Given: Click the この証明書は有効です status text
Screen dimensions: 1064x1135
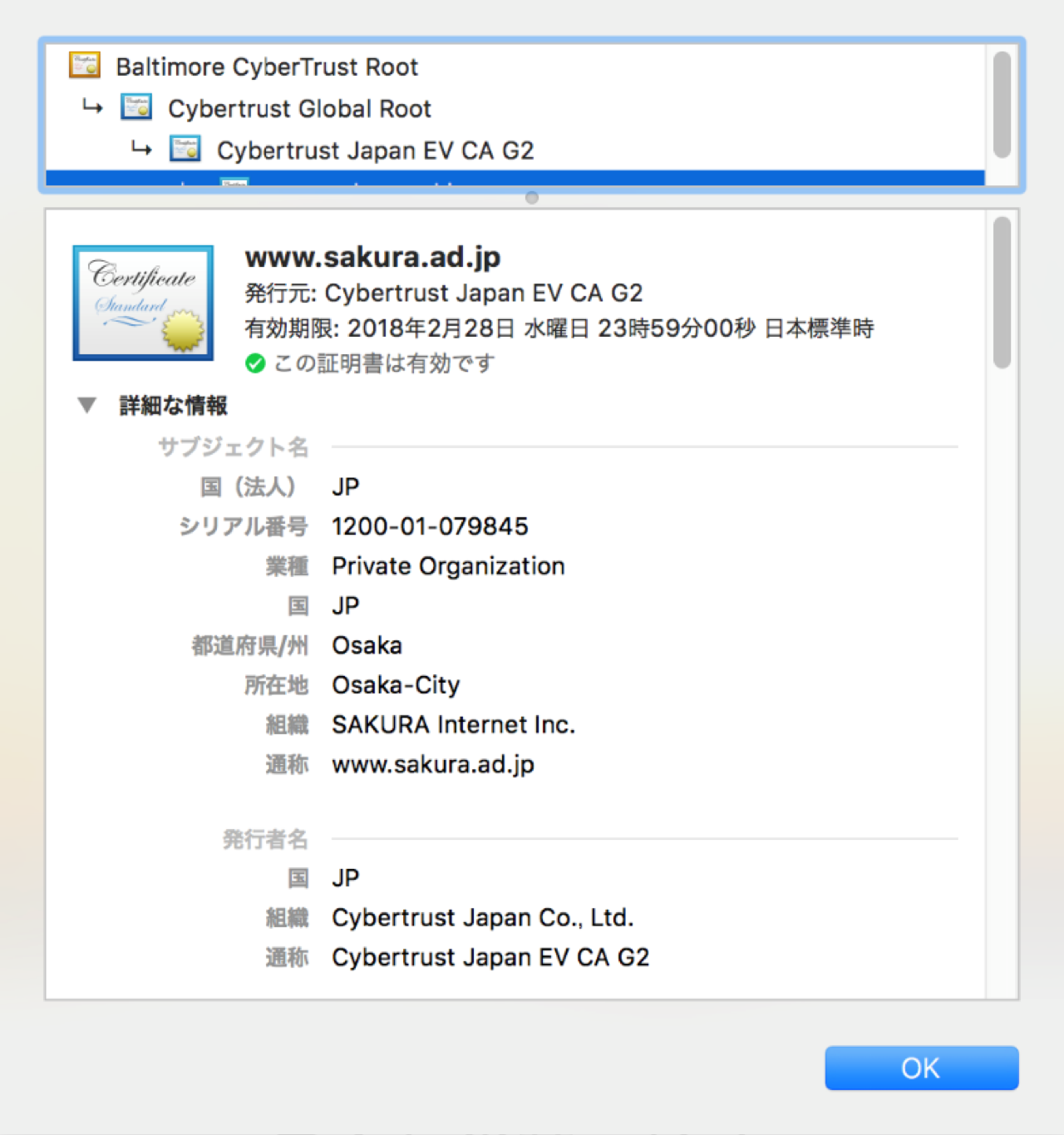Looking at the screenshot, I should (x=384, y=363).
